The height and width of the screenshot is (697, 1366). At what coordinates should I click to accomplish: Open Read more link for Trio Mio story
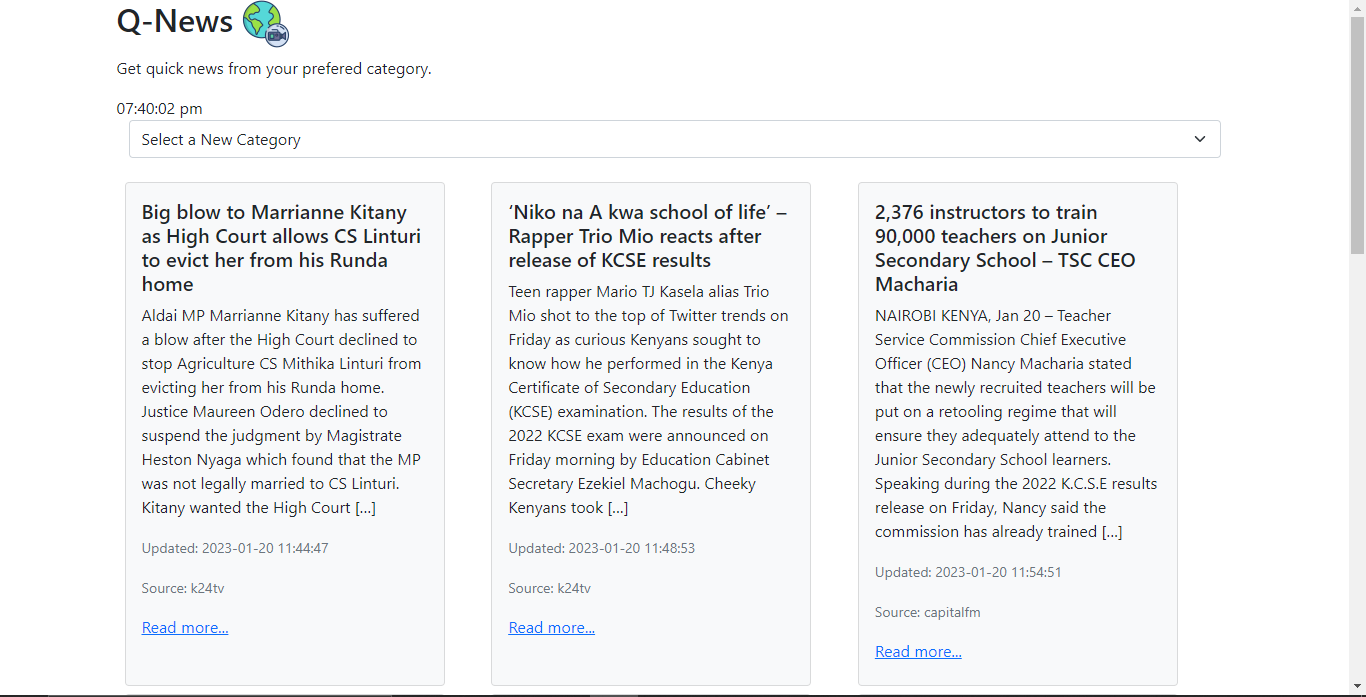point(552,628)
